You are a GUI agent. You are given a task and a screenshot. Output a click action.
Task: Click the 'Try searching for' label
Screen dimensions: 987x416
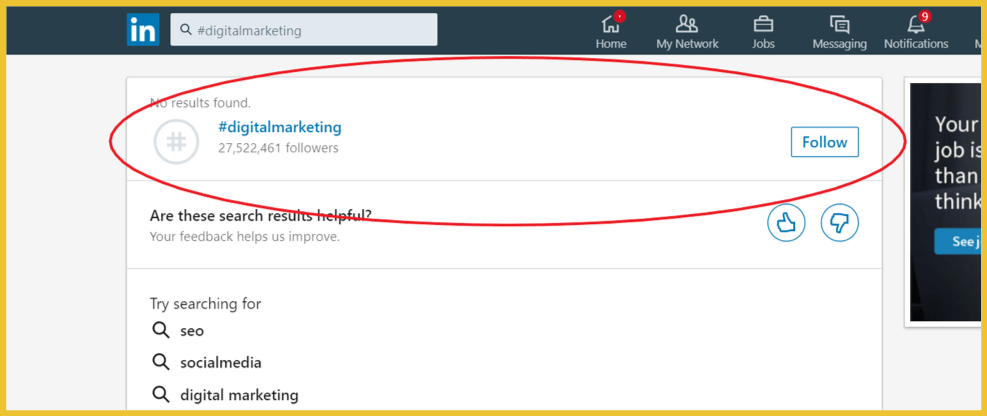coord(205,304)
